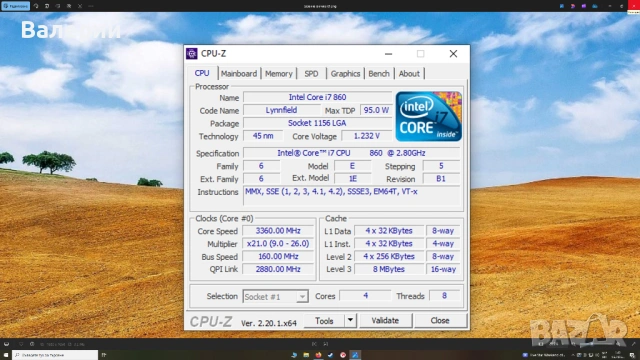Click the Revision value B1
The width and height of the screenshot is (640, 360).
click(x=441, y=179)
